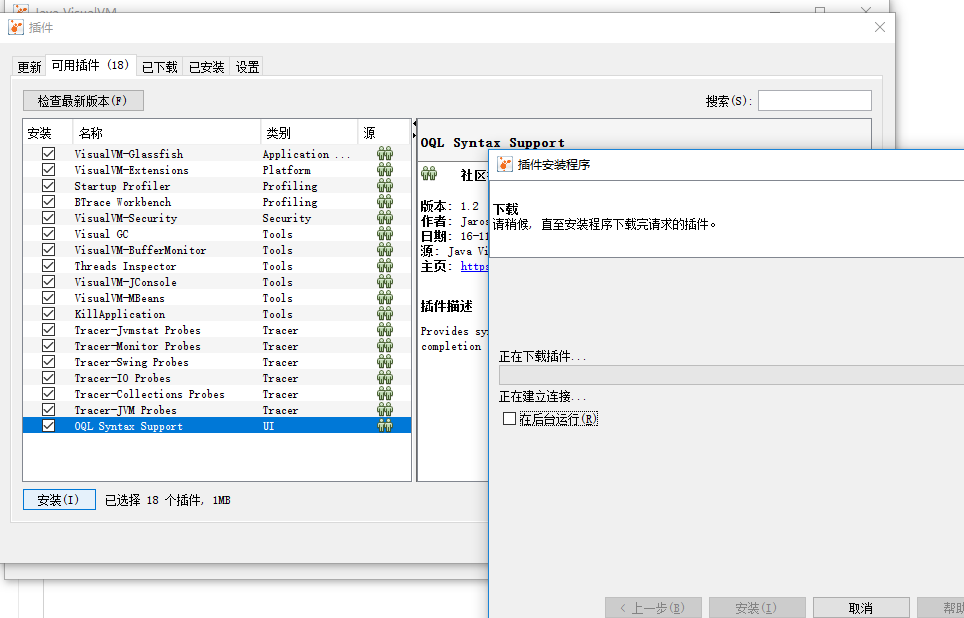964x618 pixels.
Task: Click the download progress bar in the installer
Action: 732,375
